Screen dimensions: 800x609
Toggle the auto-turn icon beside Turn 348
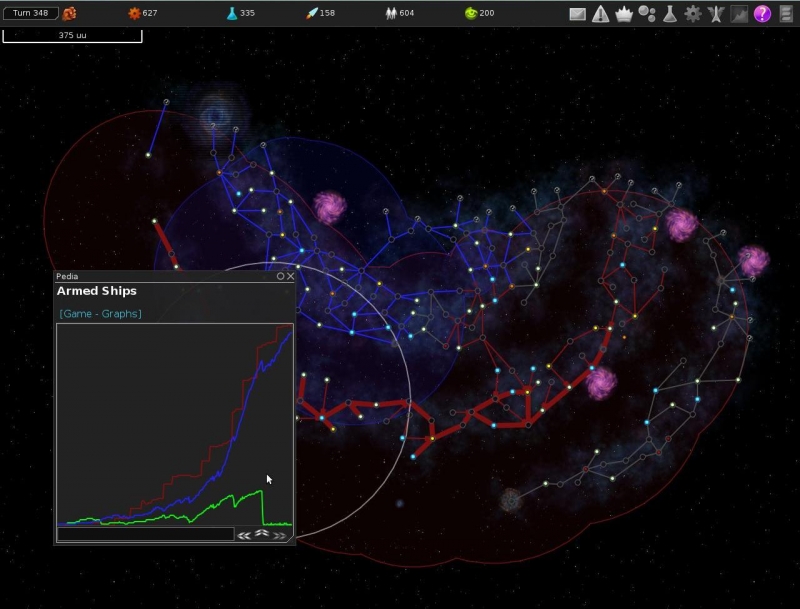(69, 13)
